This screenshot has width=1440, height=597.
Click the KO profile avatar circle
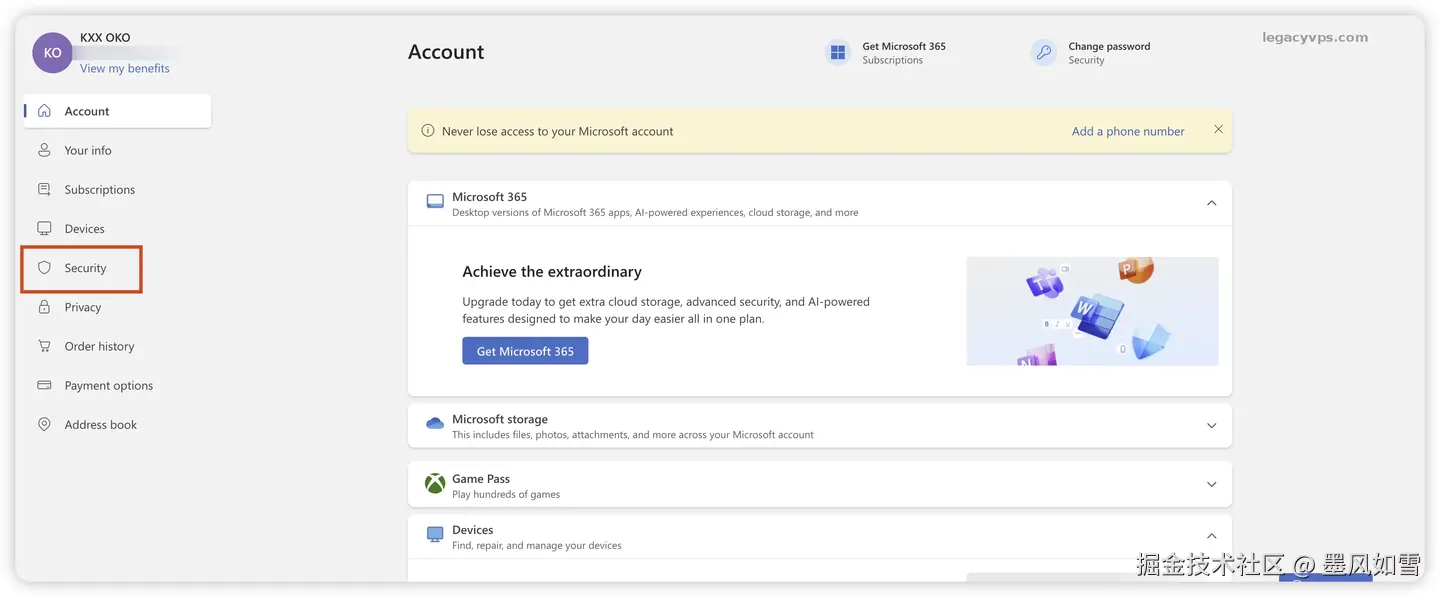click(x=52, y=53)
